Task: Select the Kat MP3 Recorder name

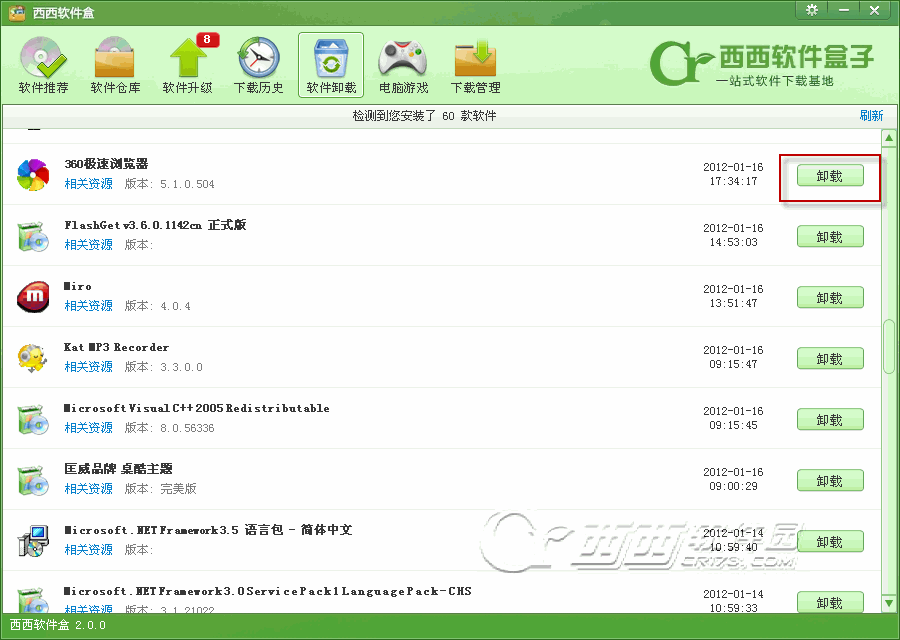Action: pyautogui.click(x=117, y=347)
